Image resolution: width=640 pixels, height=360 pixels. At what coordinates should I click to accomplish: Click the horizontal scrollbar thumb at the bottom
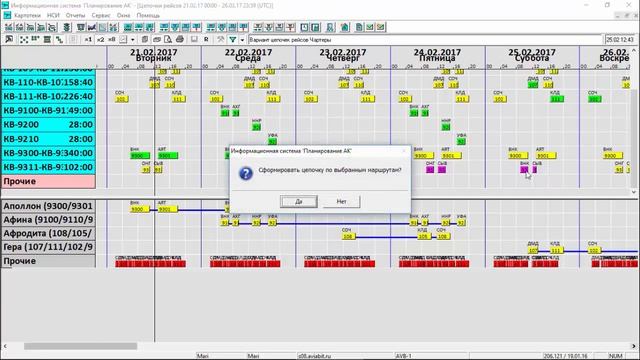coord(80,346)
